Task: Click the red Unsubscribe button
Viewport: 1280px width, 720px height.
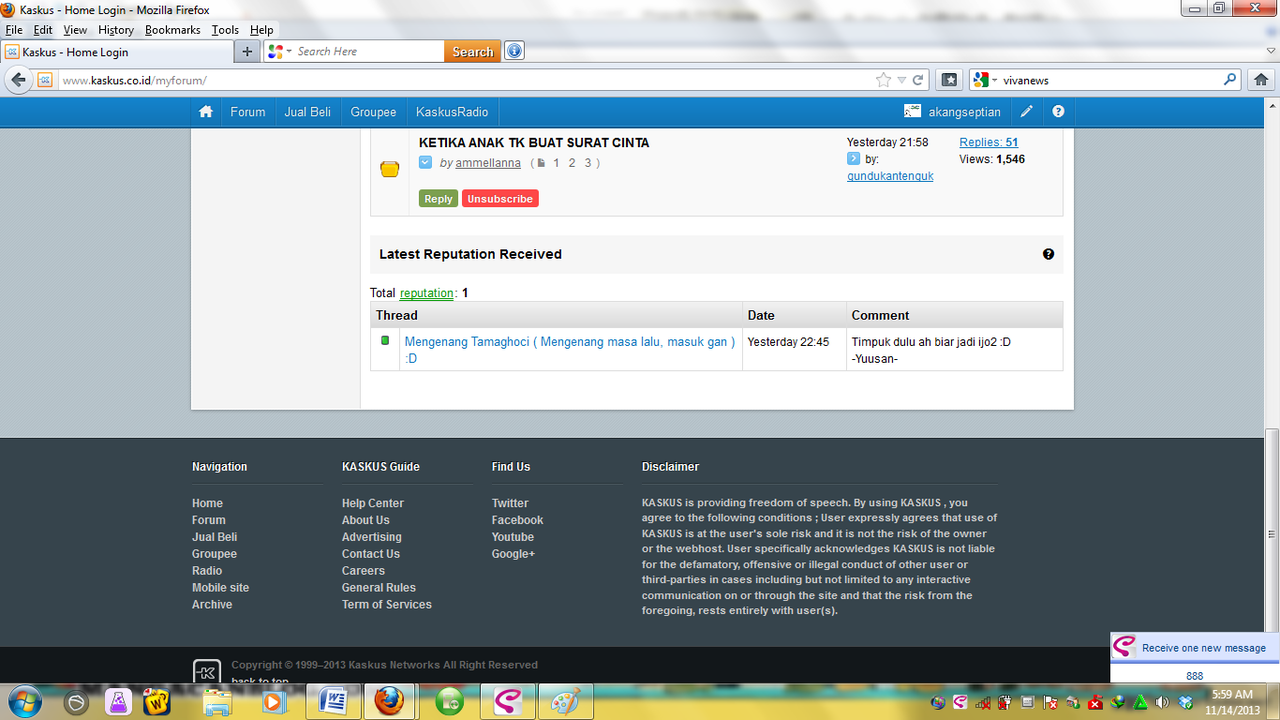Action: click(500, 199)
